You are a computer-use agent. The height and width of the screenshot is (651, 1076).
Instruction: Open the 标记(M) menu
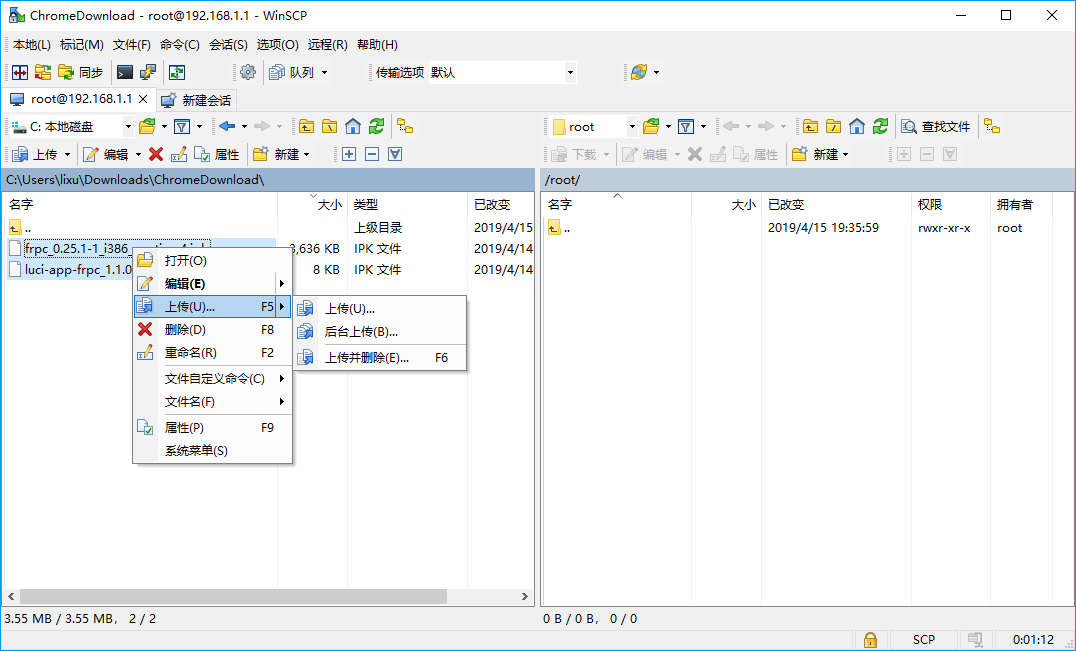click(x=82, y=45)
